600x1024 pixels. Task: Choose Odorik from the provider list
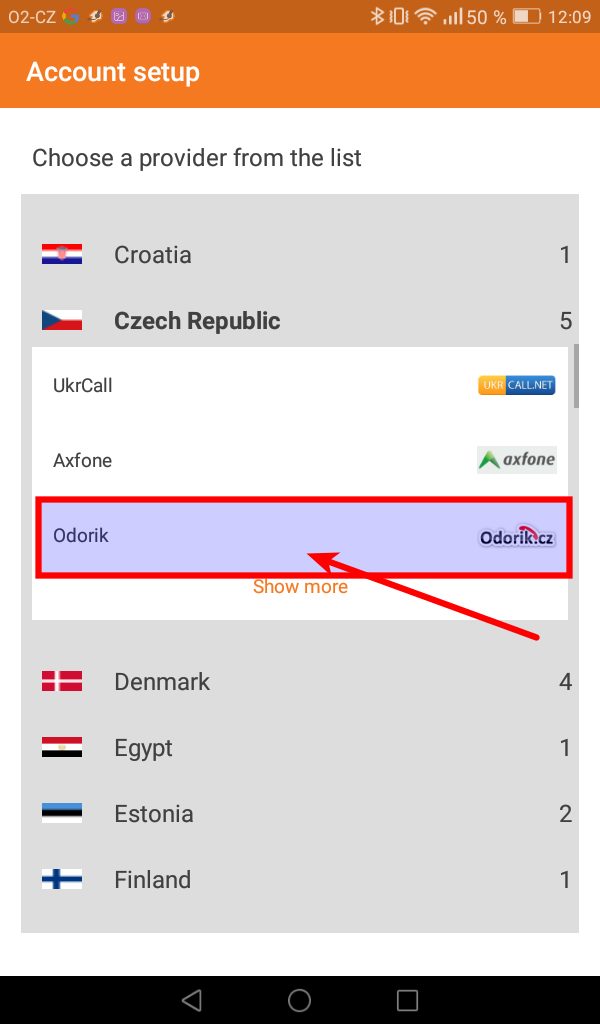tap(81, 536)
